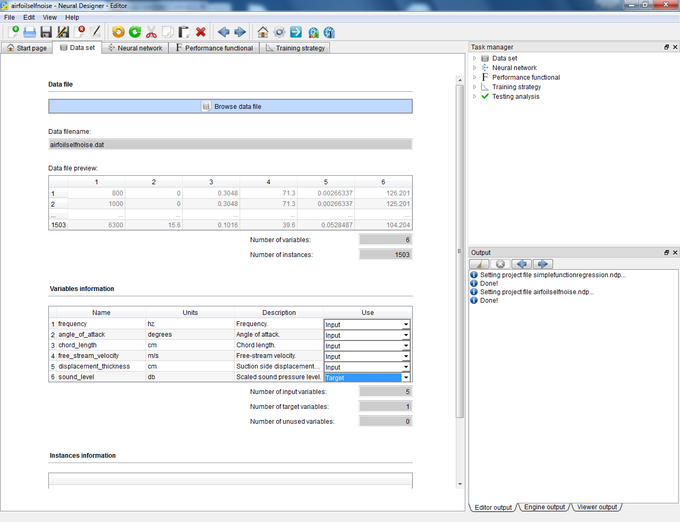Click the sound_level name cell
This screenshot has width=680, height=522.
[x=101, y=377]
